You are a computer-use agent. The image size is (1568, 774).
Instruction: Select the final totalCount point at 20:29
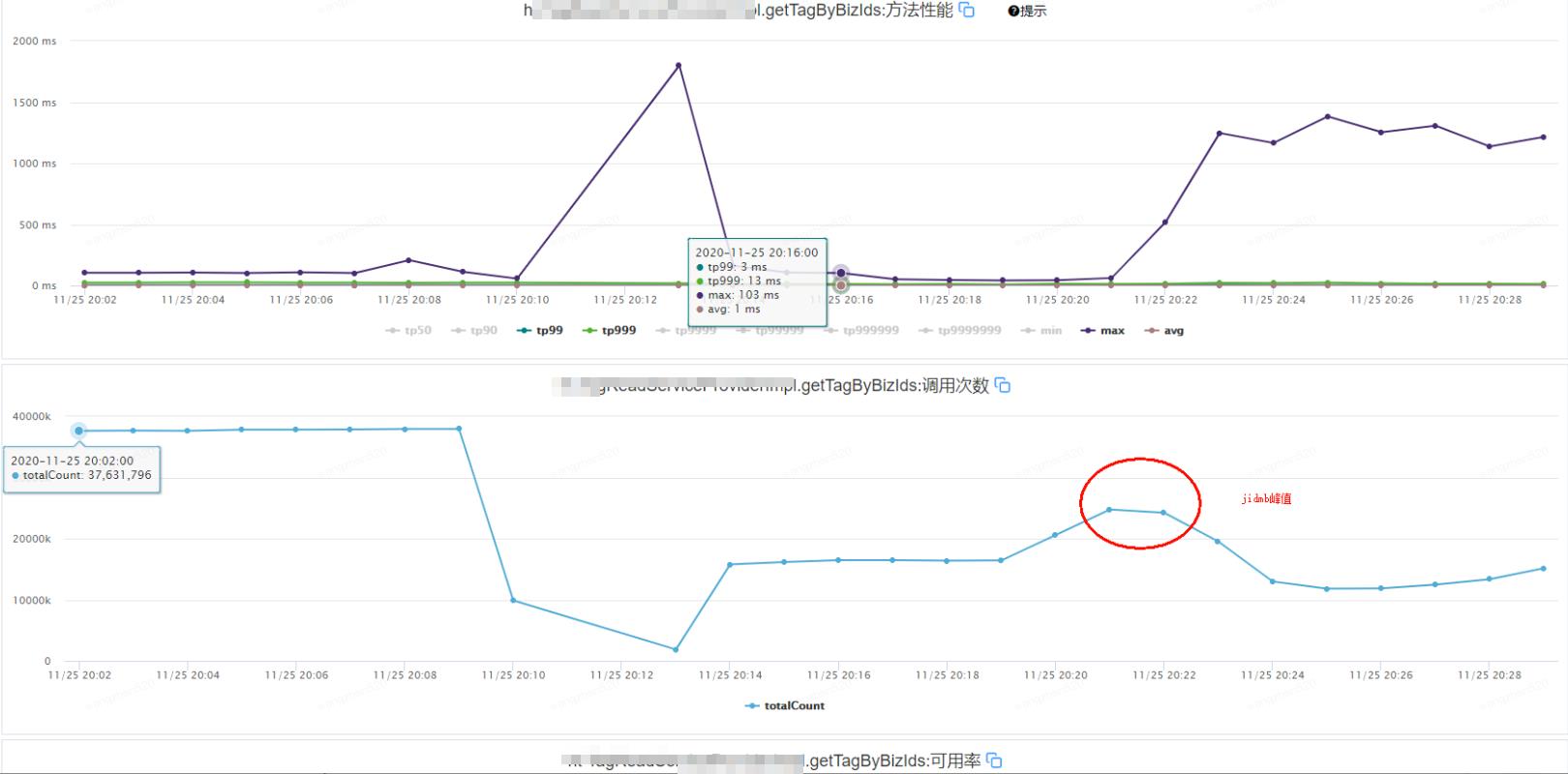(x=1543, y=569)
